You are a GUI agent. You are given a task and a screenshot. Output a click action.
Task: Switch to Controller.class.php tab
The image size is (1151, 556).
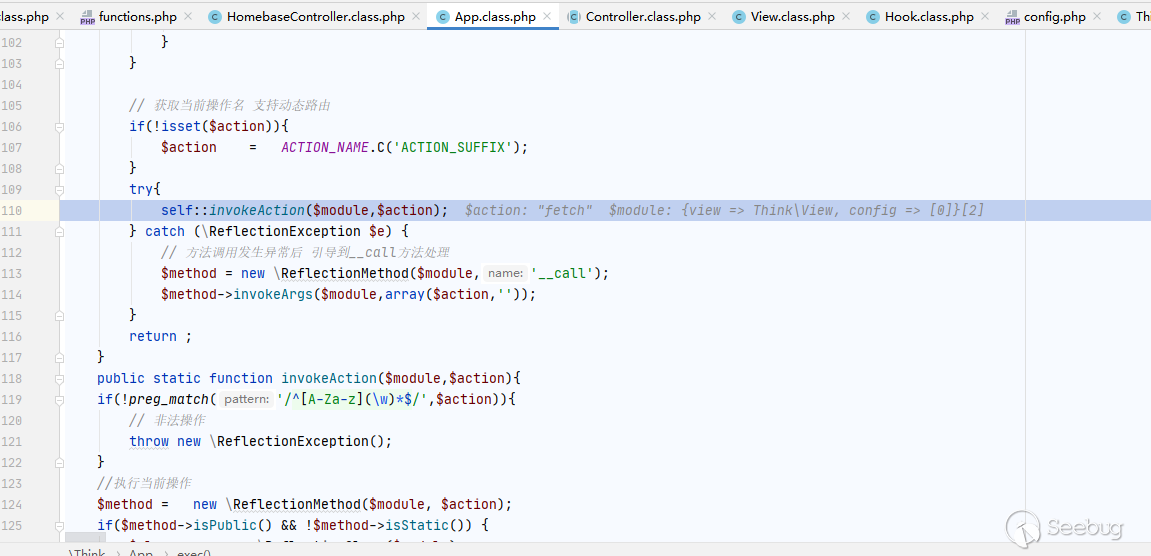[643, 16]
